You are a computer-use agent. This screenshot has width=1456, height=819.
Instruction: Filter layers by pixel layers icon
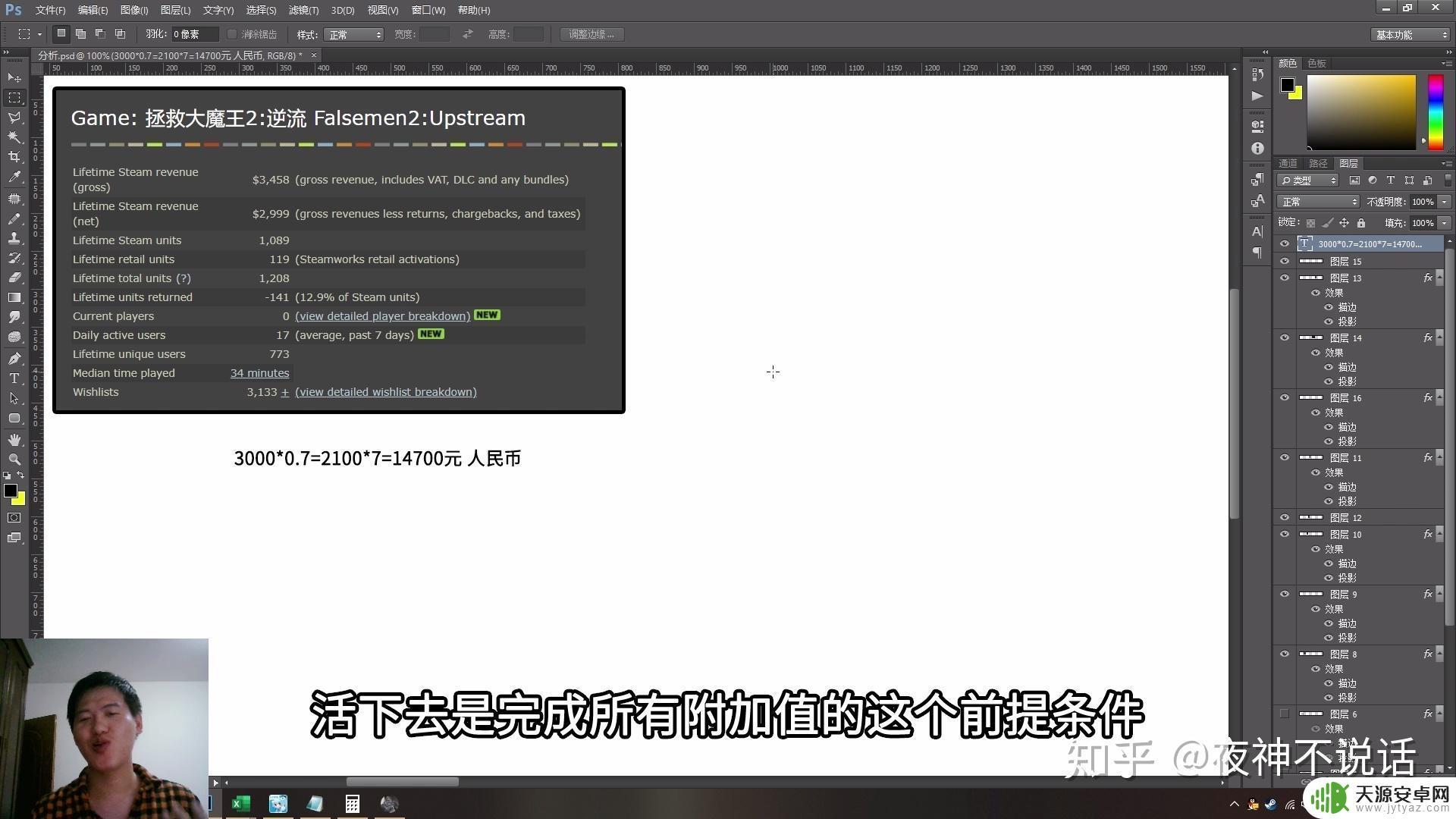1354,180
